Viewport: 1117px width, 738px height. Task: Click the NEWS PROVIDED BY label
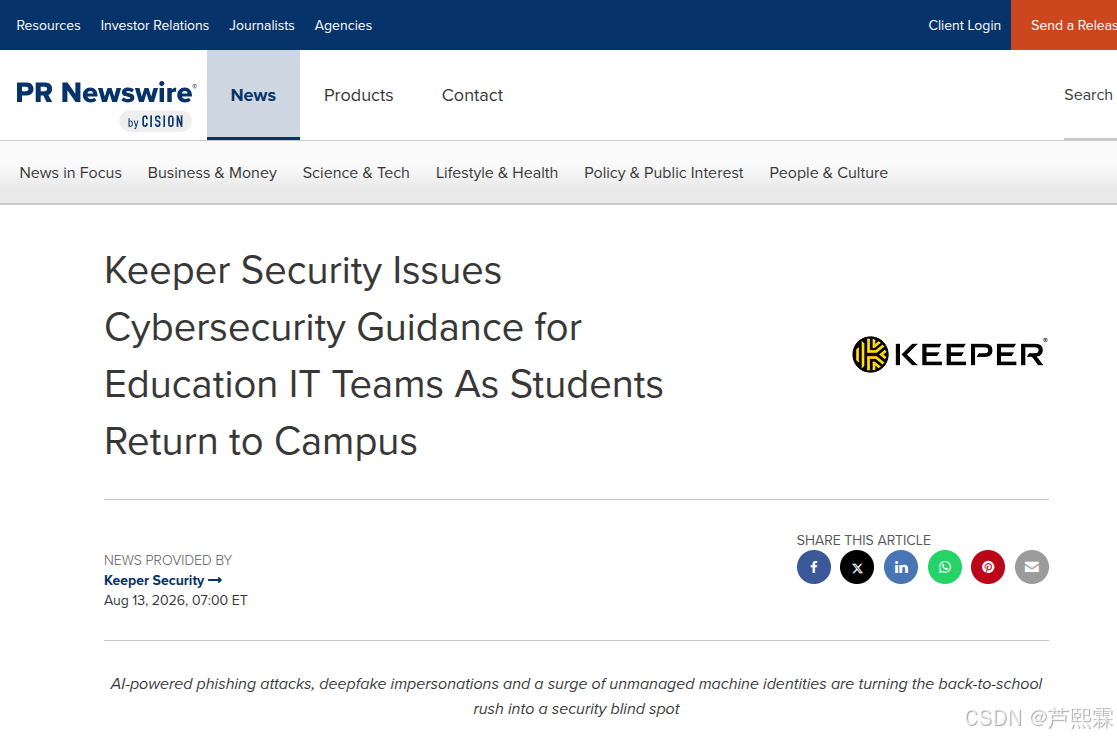pos(168,561)
